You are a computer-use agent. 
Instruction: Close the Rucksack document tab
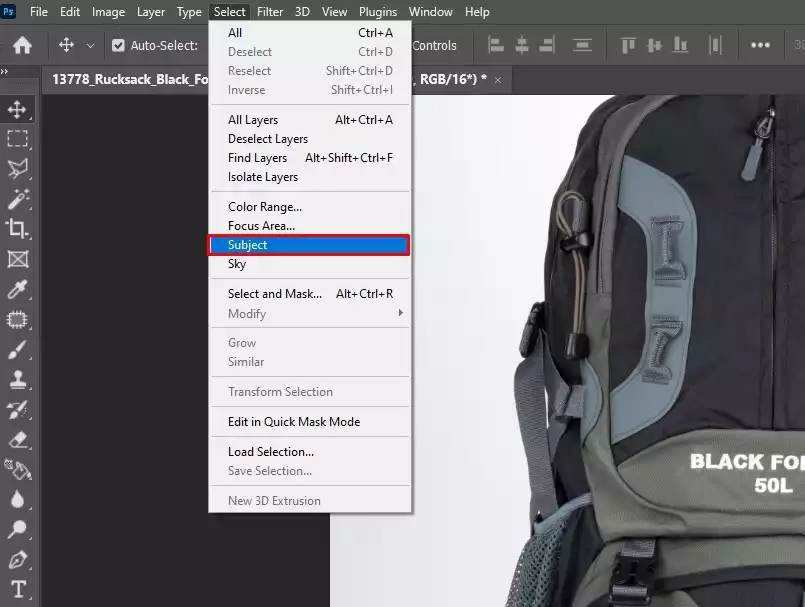pos(497,79)
